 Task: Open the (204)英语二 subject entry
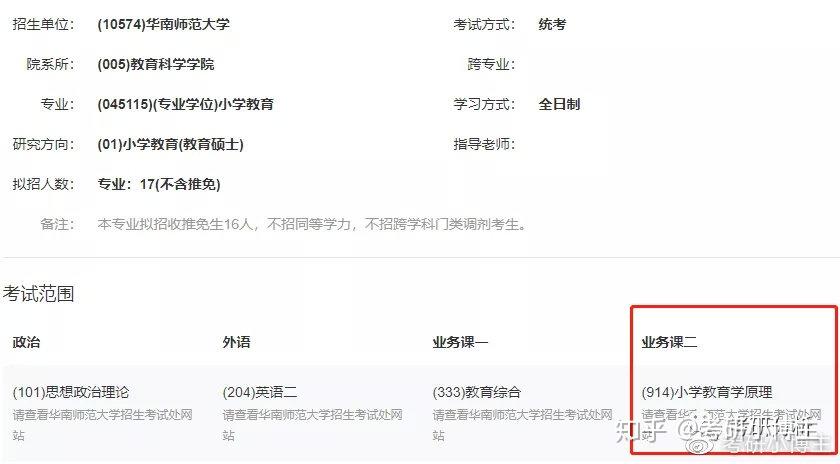(260, 392)
